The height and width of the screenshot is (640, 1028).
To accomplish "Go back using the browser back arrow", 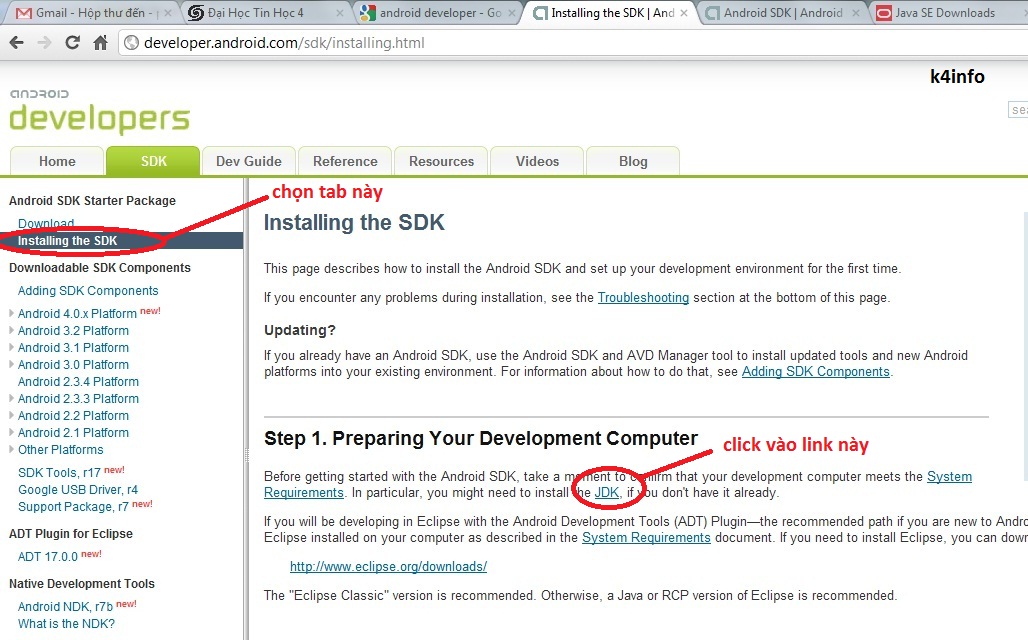I will pos(17,43).
